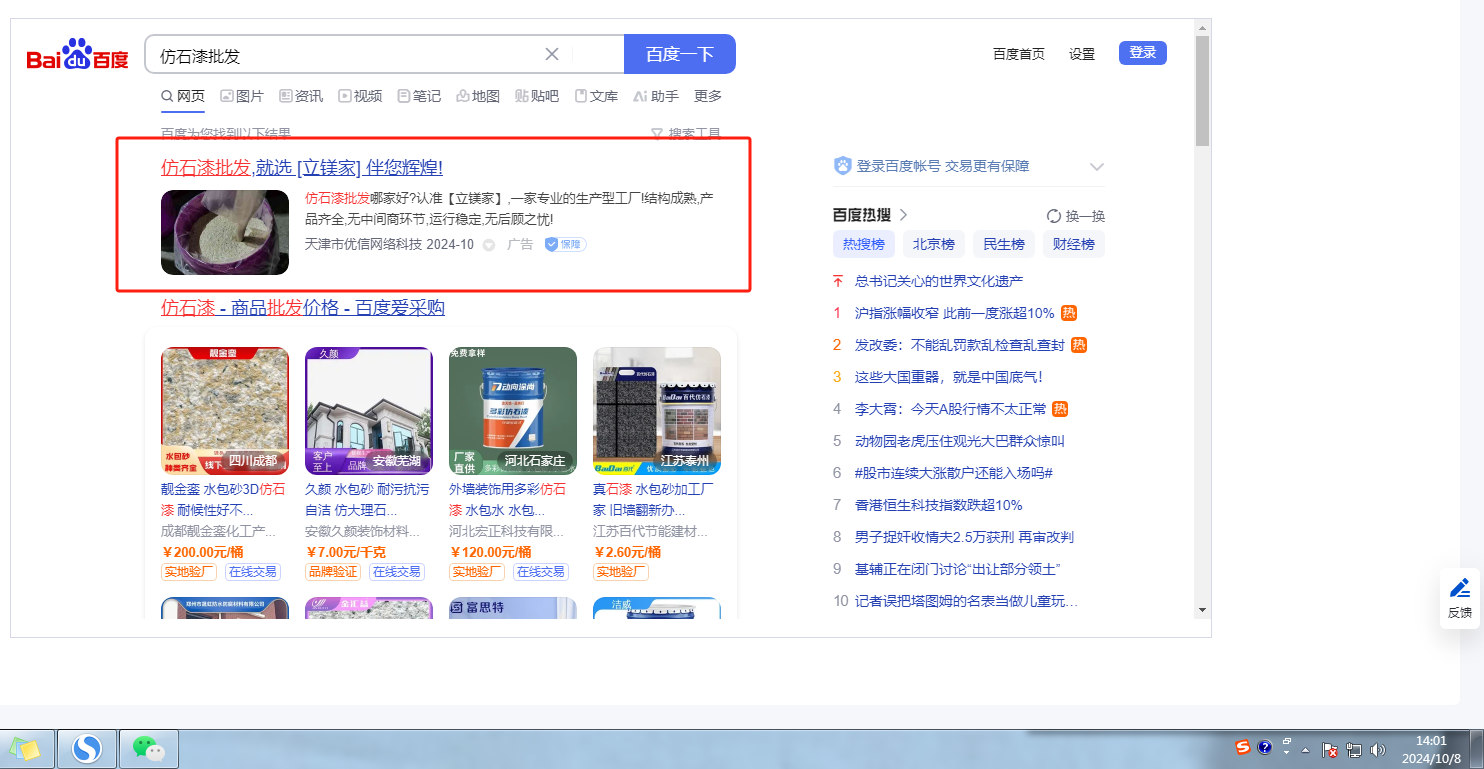Screen dimensions: 1484x769
Task: Open WeChat from the taskbar
Action: click(x=148, y=748)
